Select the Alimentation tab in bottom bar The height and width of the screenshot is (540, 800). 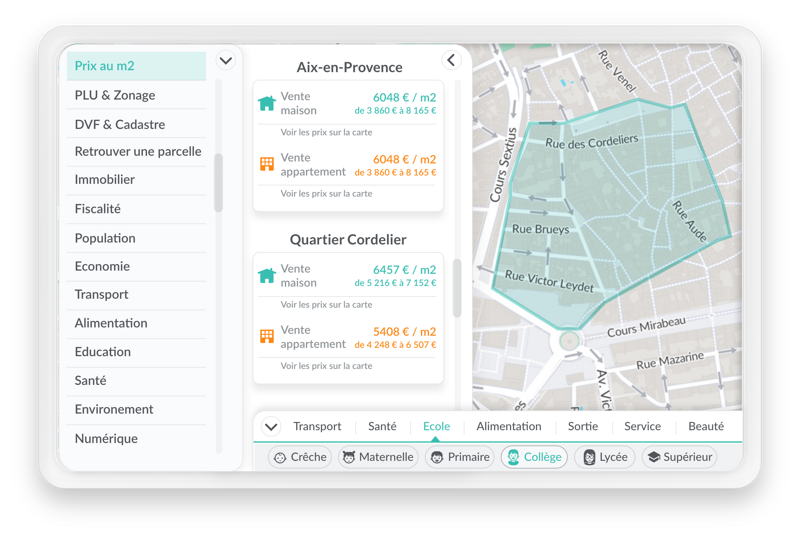pyautogui.click(x=509, y=426)
